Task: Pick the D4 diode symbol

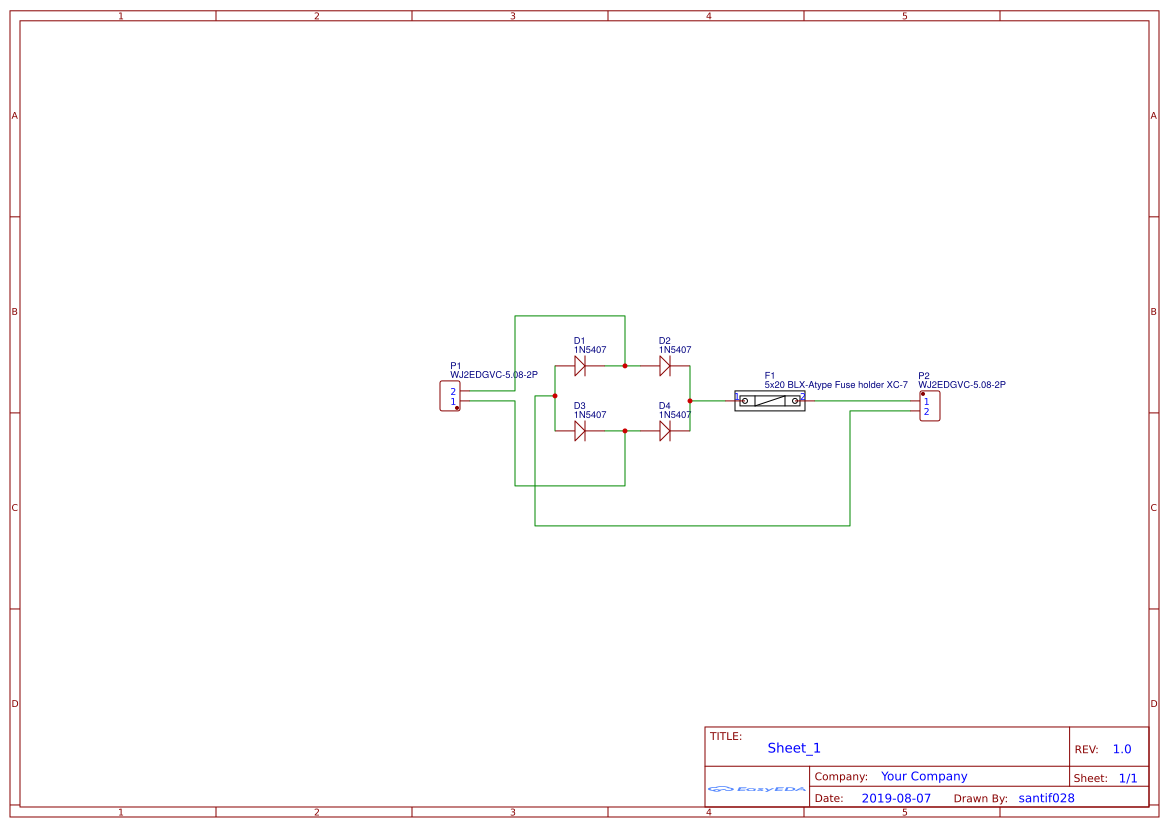Action: tap(665, 431)
